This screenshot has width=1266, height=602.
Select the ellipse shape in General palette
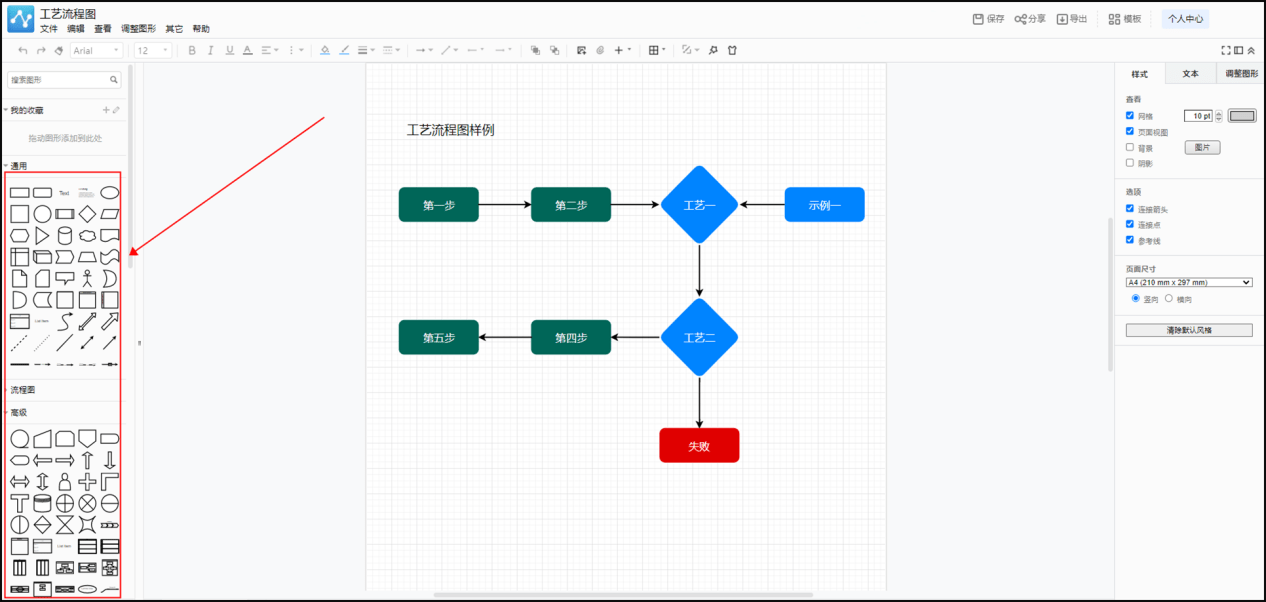point(110,192)
